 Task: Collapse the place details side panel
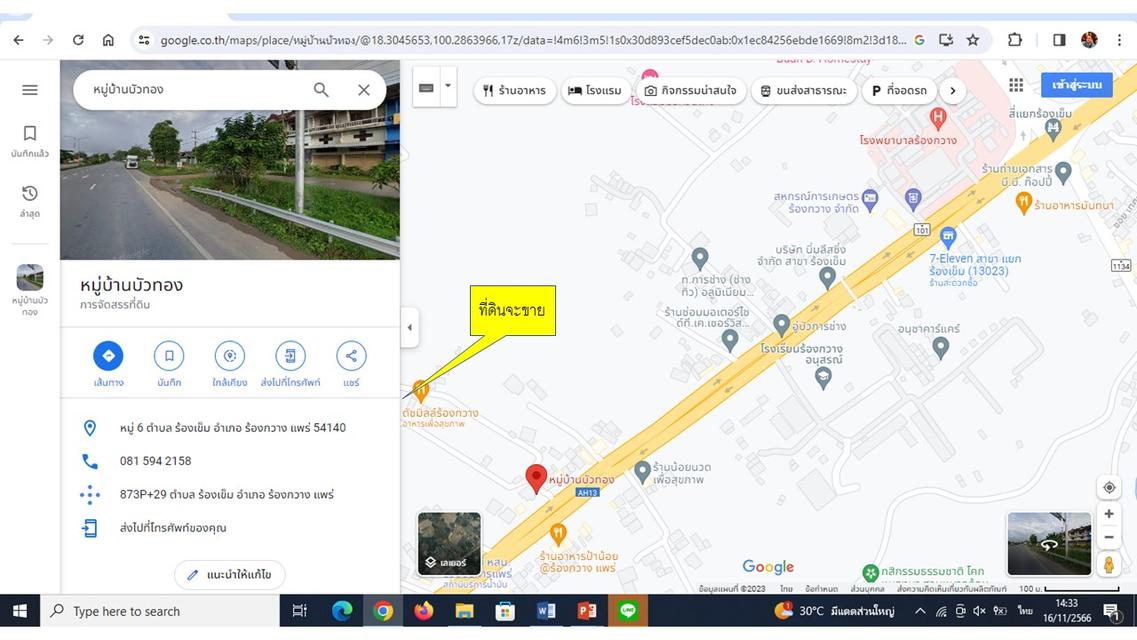click(x=409, y=327)
